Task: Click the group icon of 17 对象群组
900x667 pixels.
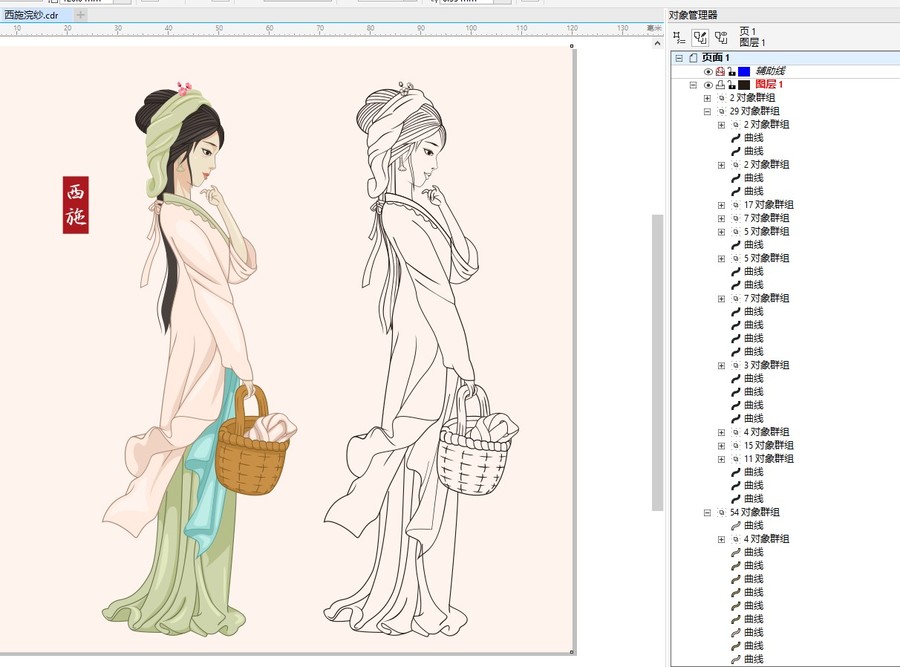Action: pyautogui.click(x=736, y=205)
